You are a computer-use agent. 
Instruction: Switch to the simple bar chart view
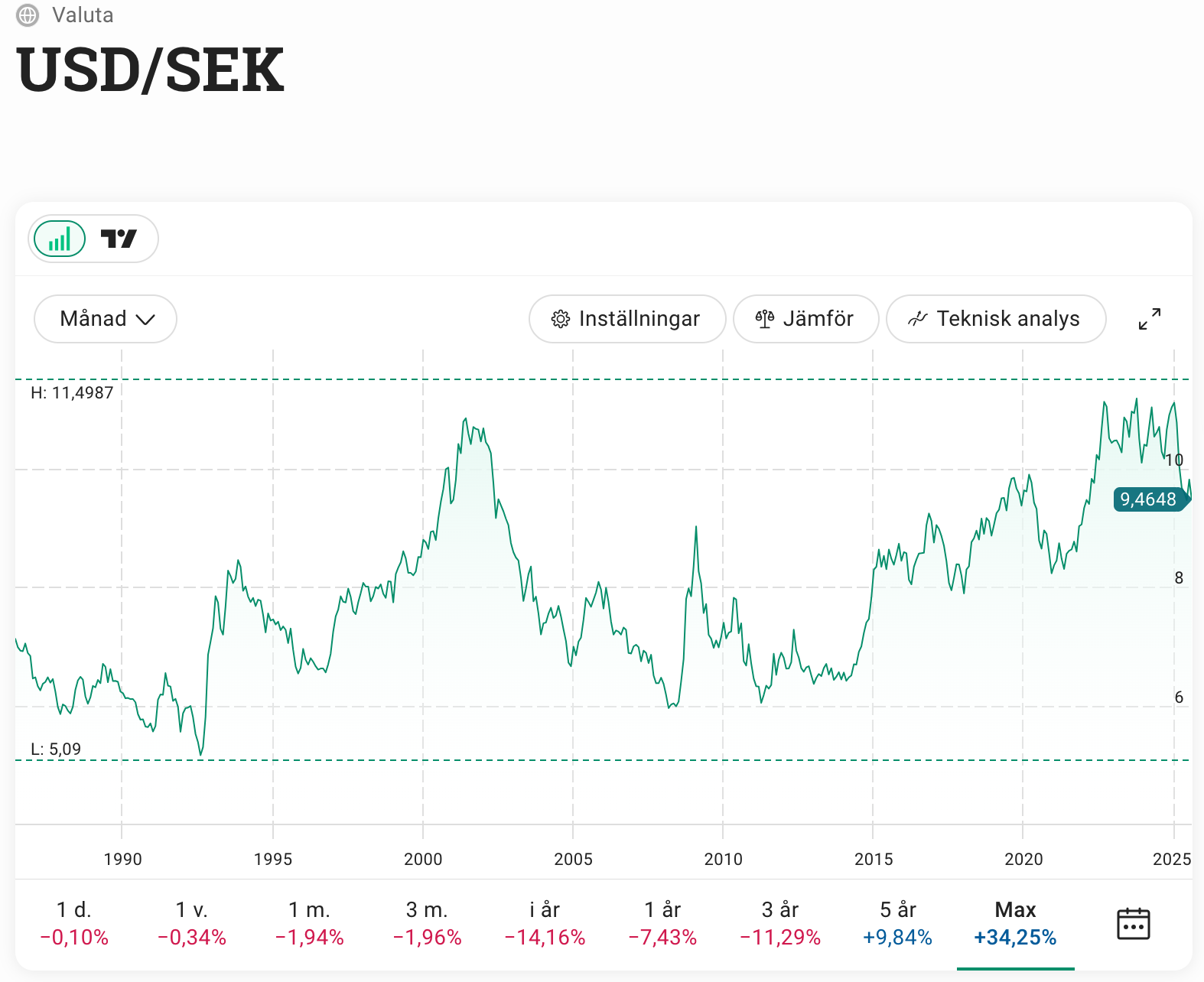click(x=60, y=239)
